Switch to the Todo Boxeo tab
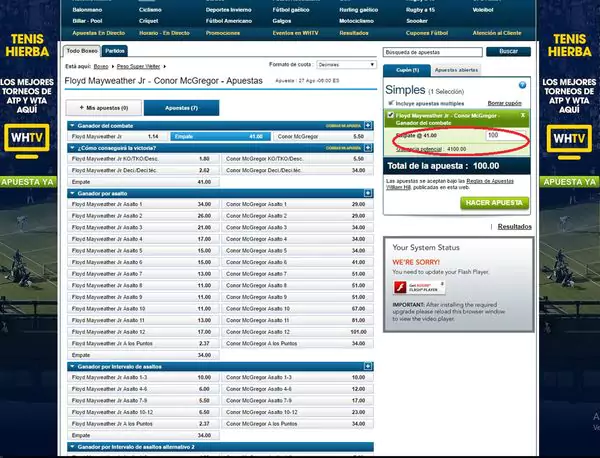 point(82,51)
